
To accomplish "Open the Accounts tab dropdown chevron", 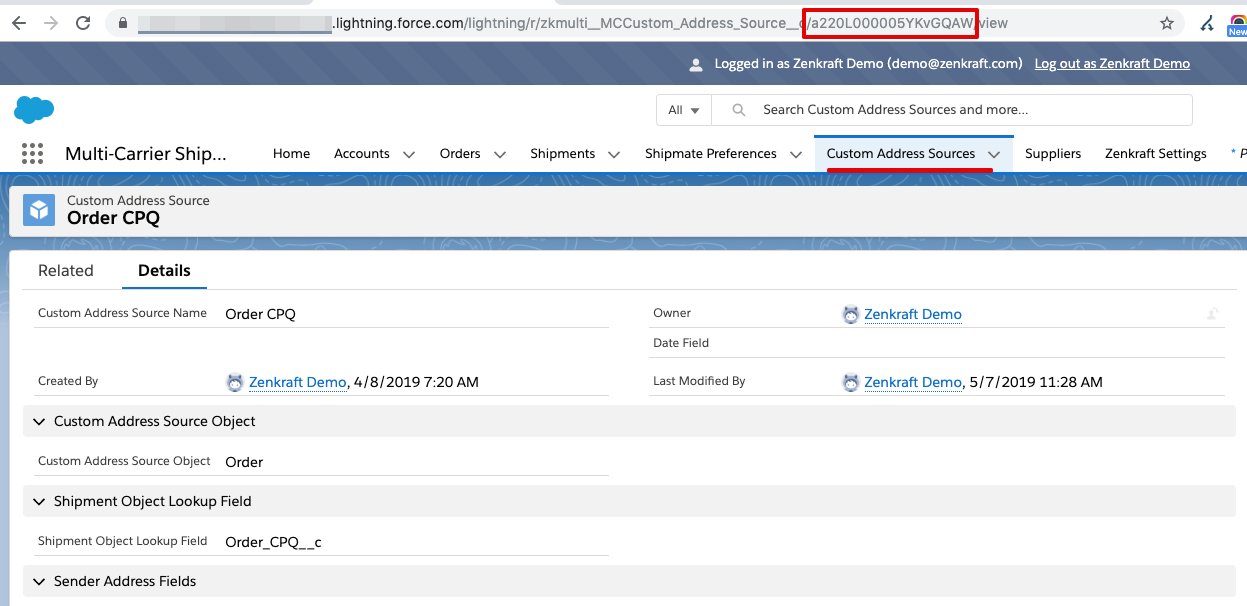I will point(408,154).
